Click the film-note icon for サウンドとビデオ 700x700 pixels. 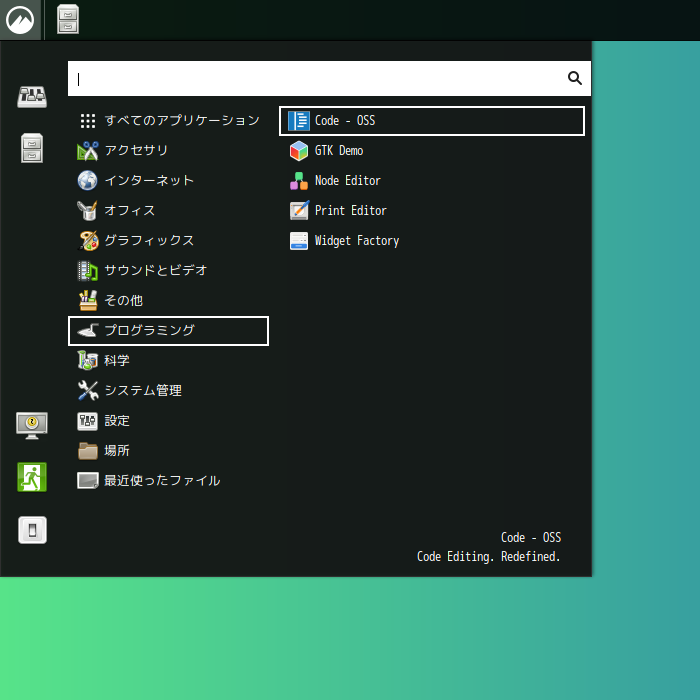88,271
